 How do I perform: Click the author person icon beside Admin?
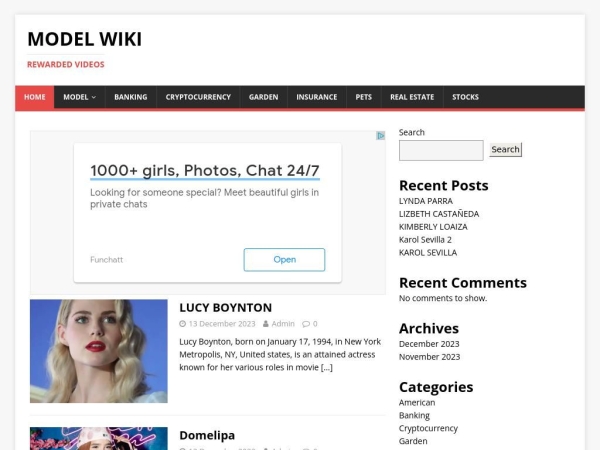(266, 324)
